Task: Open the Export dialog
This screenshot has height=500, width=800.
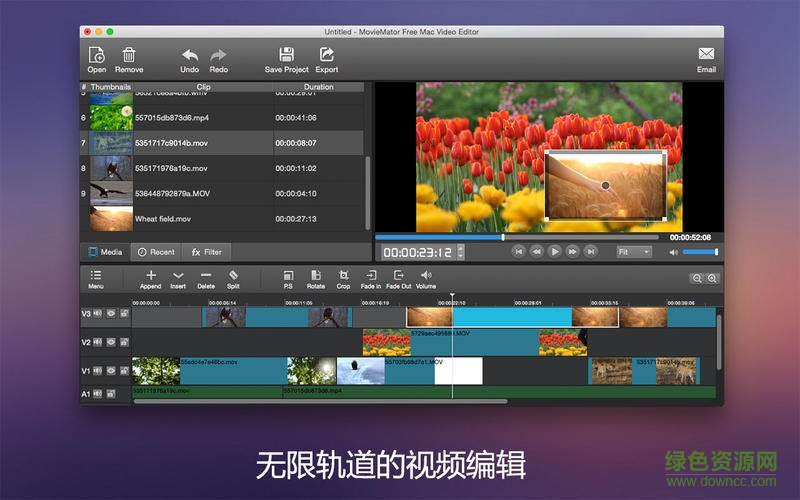Action: pyautogui.click(x=327, y=55)
